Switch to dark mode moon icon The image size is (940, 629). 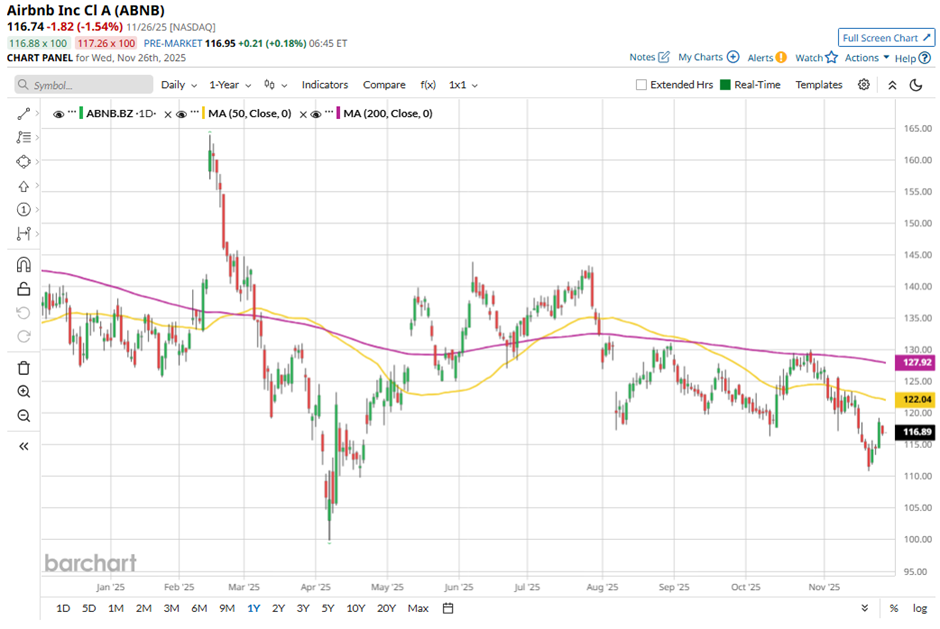(x=915, y=85)
